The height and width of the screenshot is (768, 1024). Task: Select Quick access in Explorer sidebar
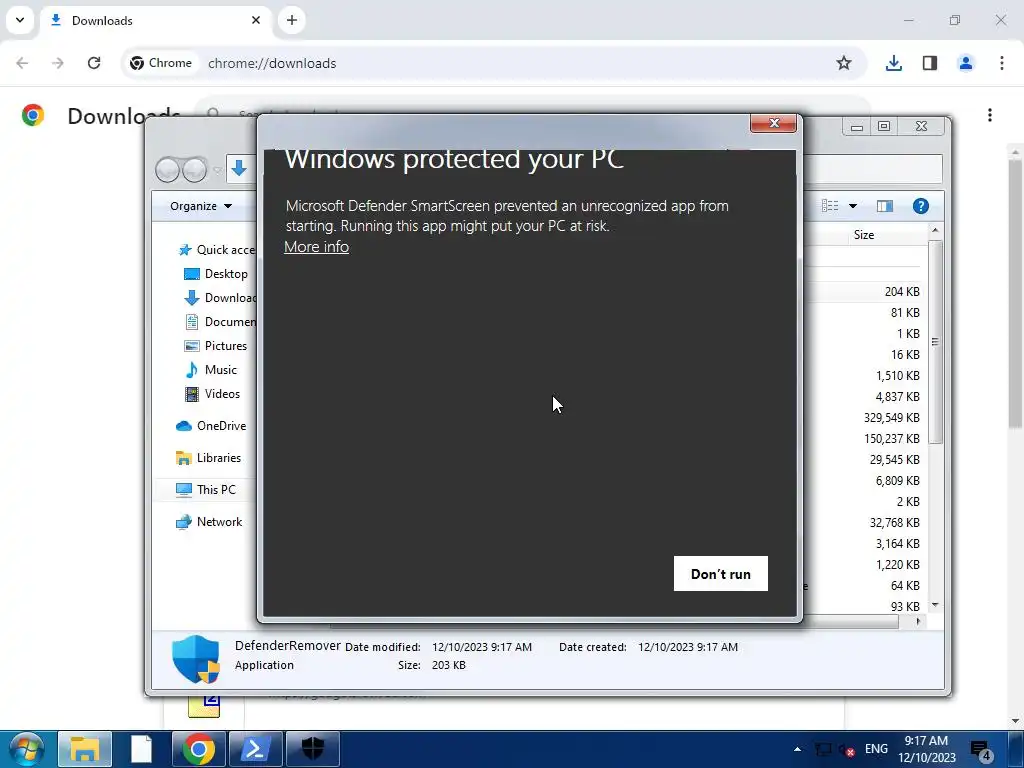click(216, 249)
